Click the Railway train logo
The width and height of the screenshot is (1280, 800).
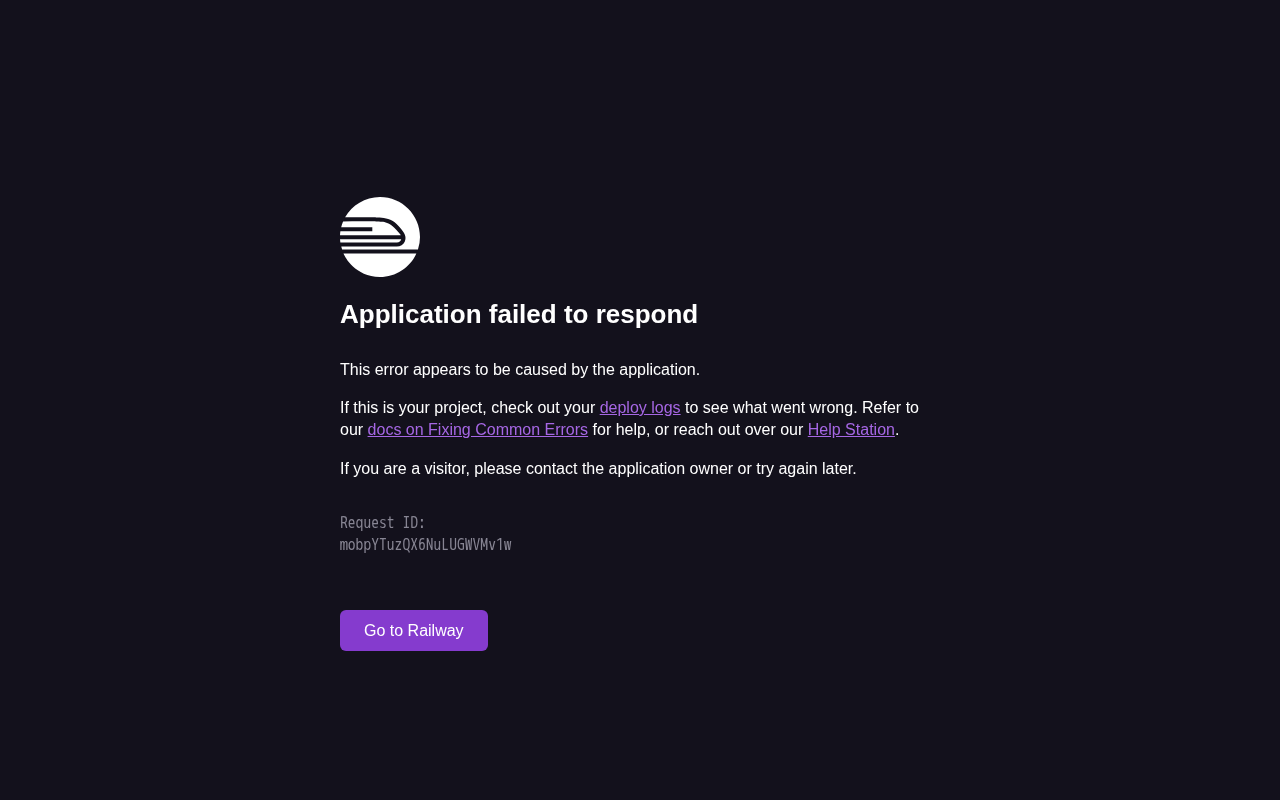click(380, 237)
